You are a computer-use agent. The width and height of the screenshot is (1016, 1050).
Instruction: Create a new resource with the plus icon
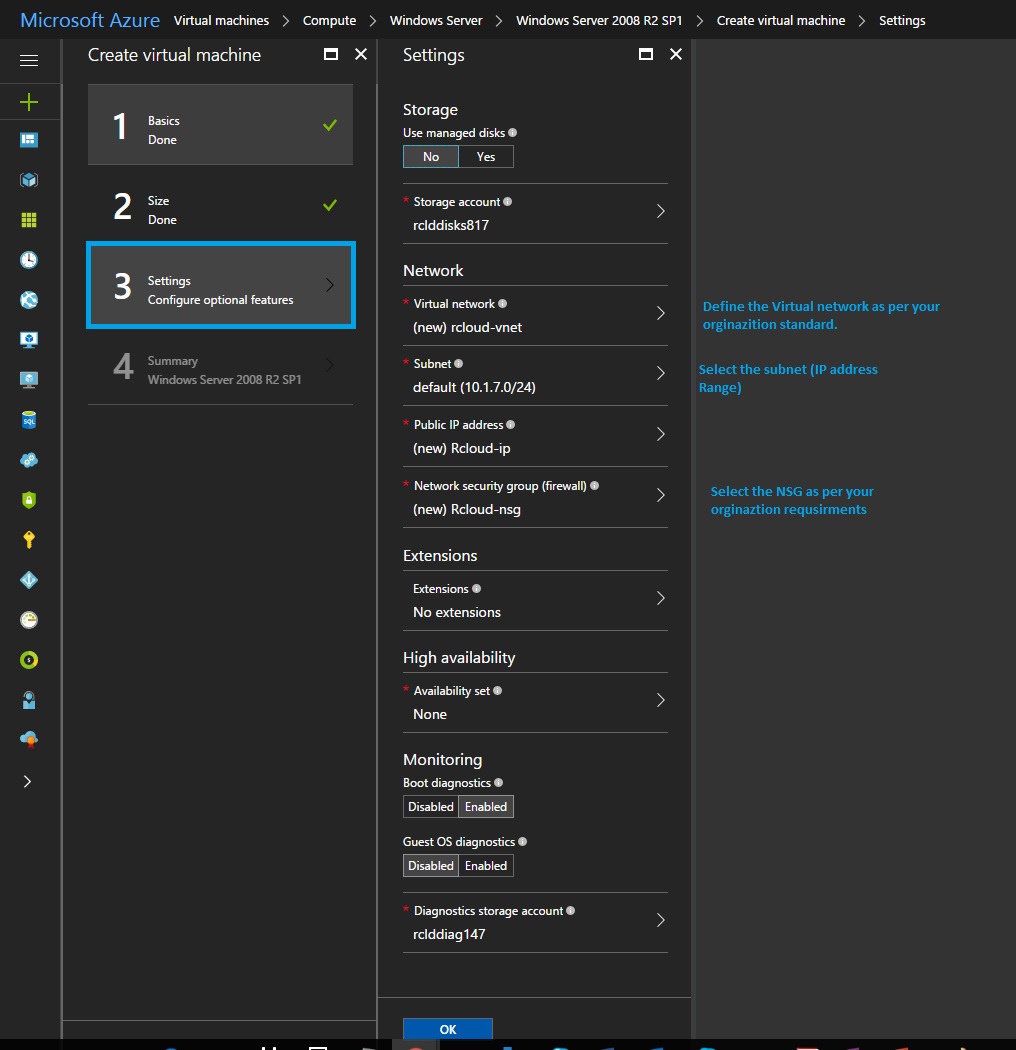coord(30,100)
